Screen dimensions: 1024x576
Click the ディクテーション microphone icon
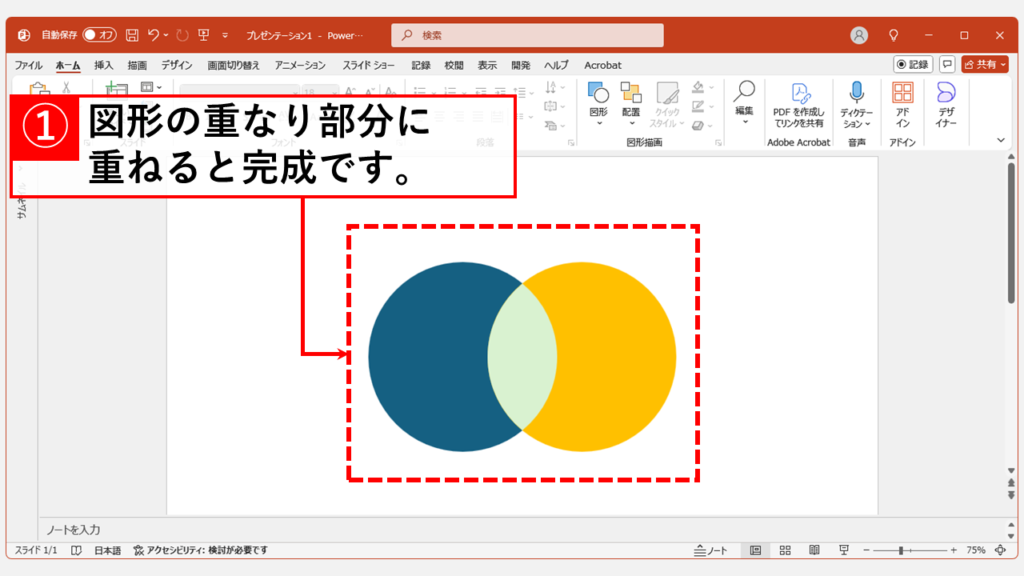[x=856, y=102]
